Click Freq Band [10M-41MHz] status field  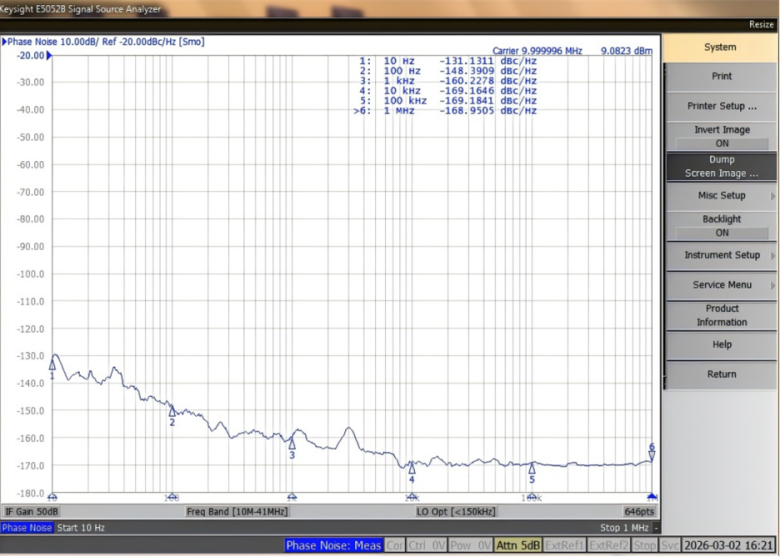237,512
